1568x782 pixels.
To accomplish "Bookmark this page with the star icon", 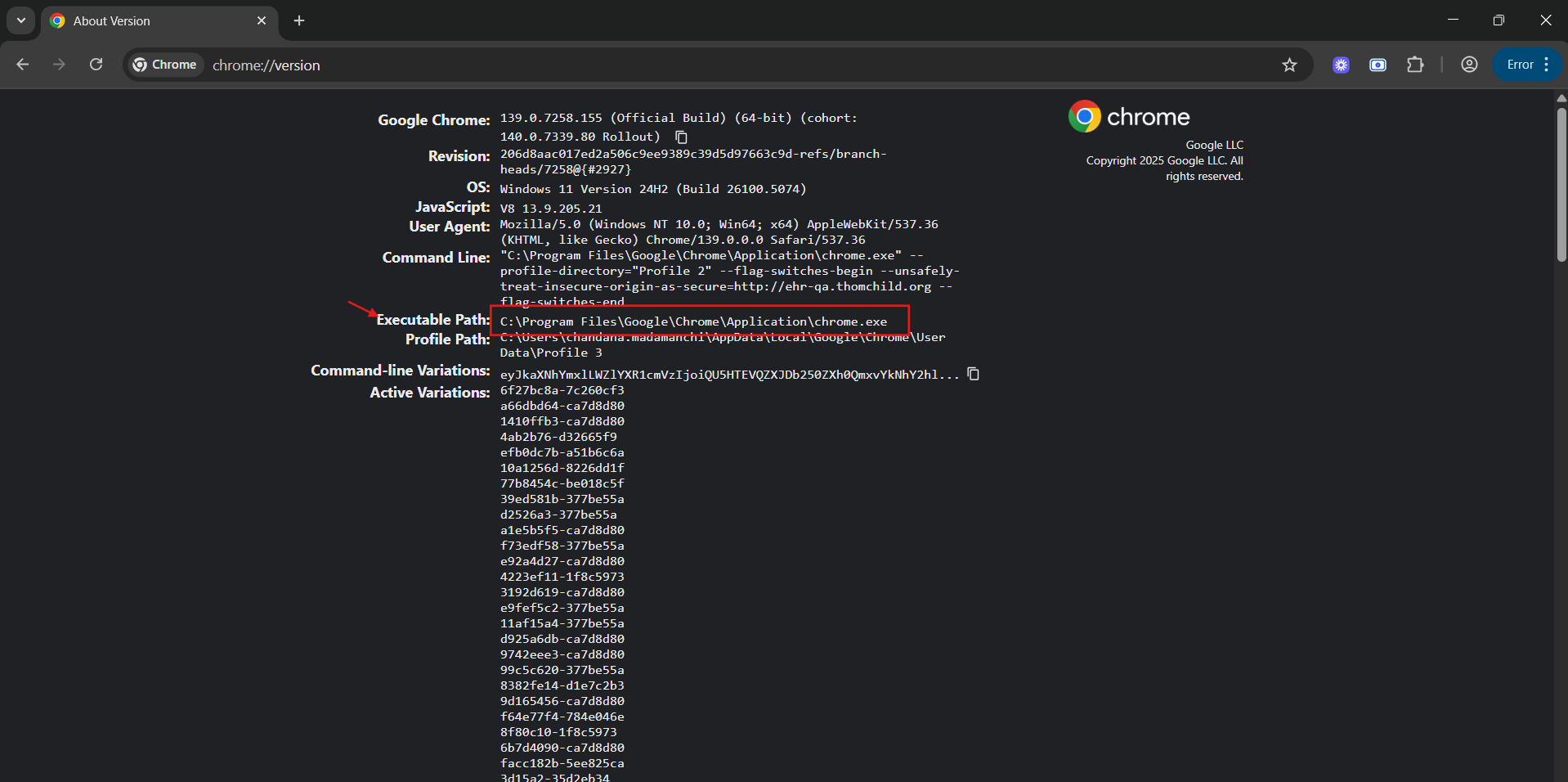I will click(x=1289, y=65).
